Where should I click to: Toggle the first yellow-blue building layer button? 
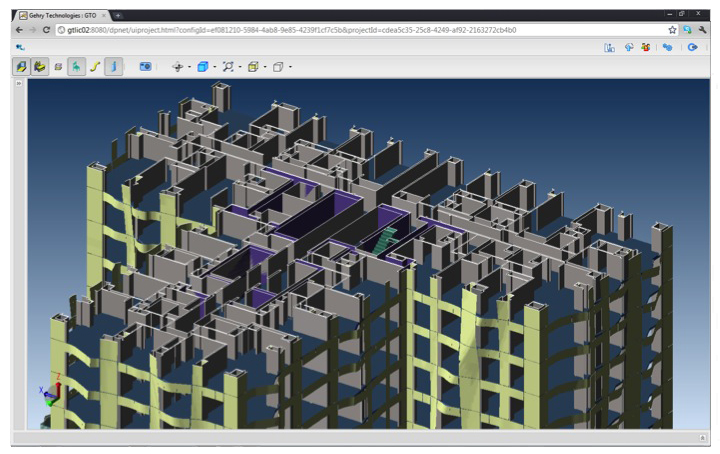tap(21, 67)
